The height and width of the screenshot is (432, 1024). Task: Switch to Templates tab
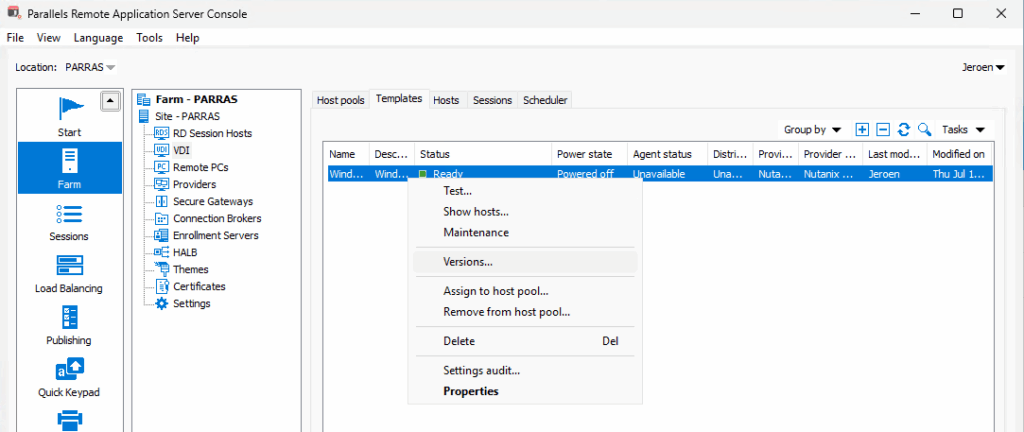[399, 99]
